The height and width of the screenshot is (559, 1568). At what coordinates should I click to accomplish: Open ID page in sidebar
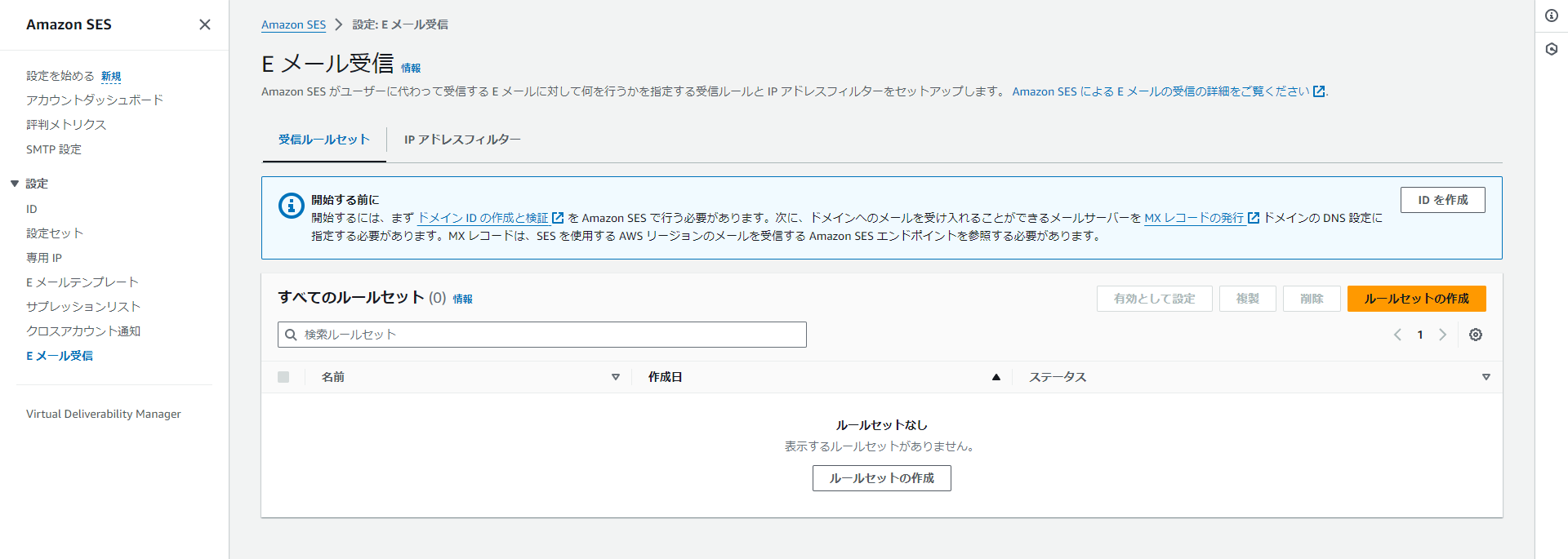(32, 209)
